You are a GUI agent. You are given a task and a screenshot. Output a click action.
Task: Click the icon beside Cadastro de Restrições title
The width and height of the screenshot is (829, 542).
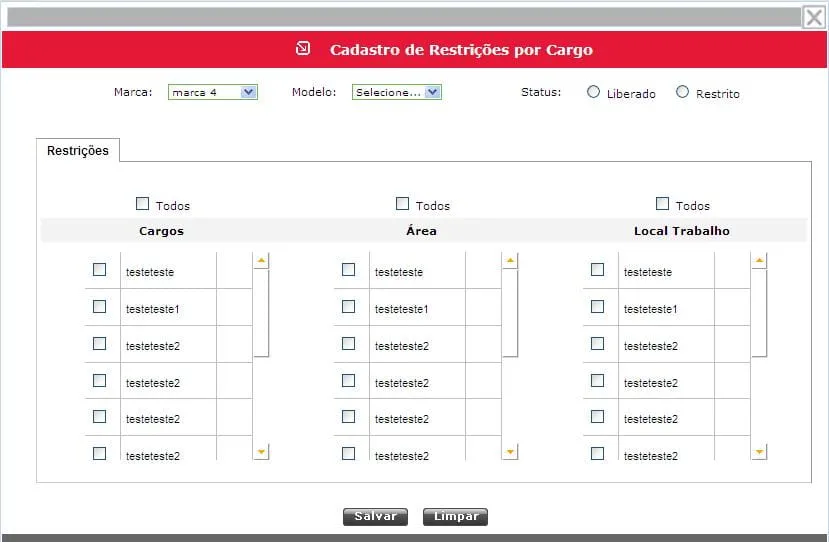304,49
